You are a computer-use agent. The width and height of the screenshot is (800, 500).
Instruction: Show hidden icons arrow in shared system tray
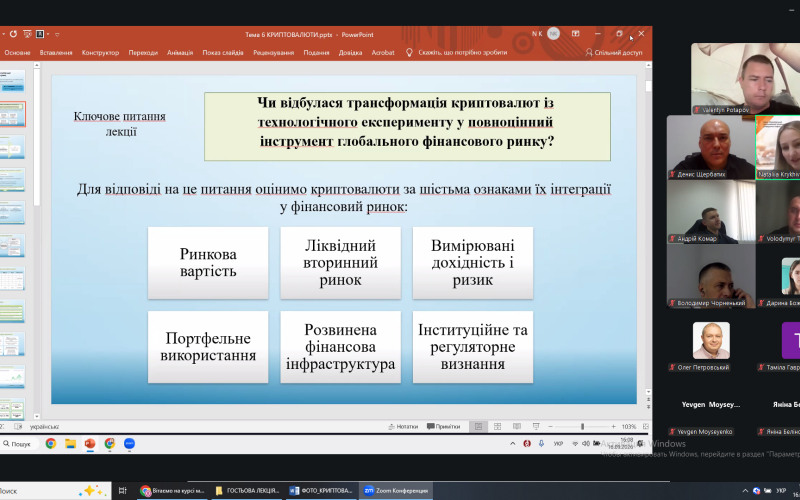(513, 444)
